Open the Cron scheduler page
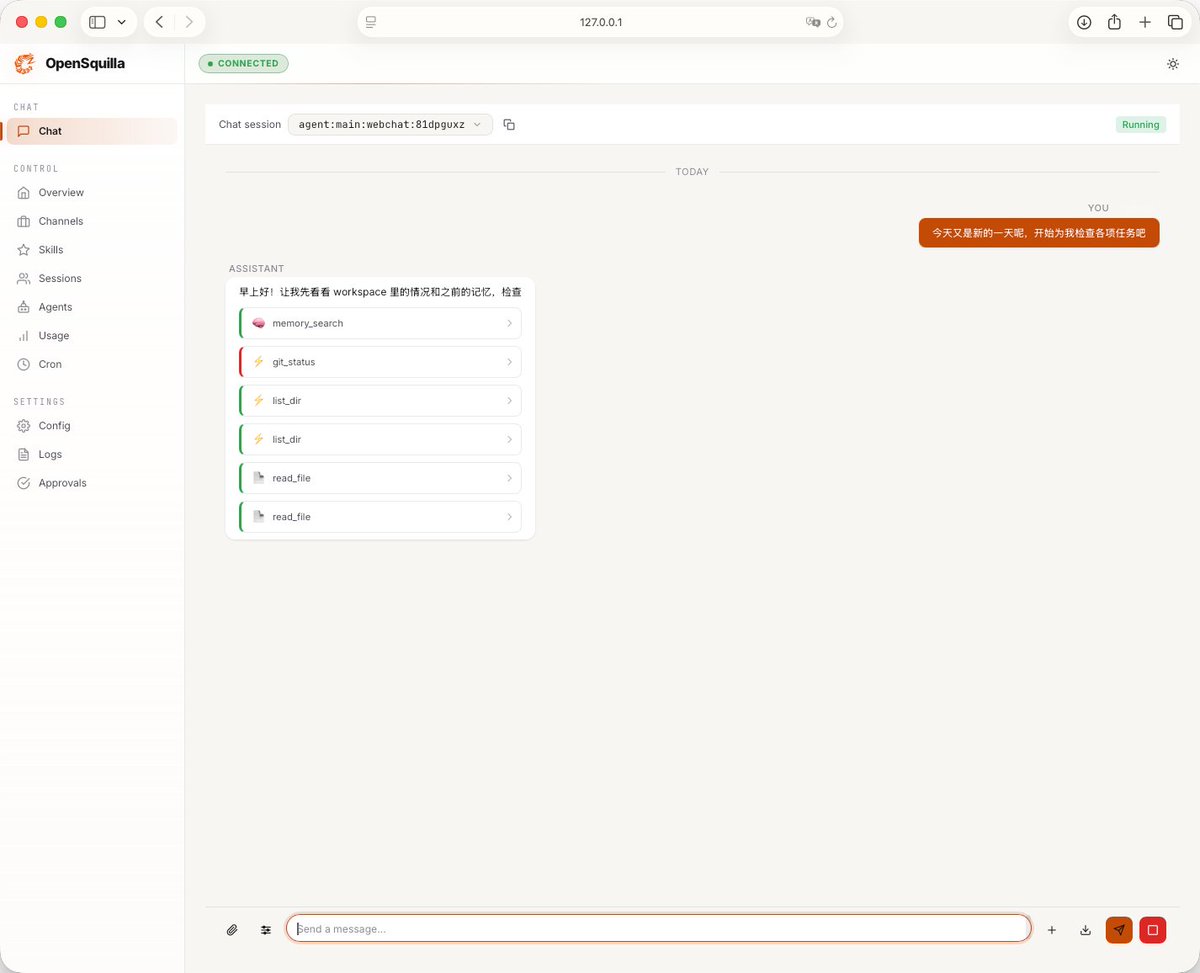This screenshot has width=1200, height=973. tap(91, 364)
